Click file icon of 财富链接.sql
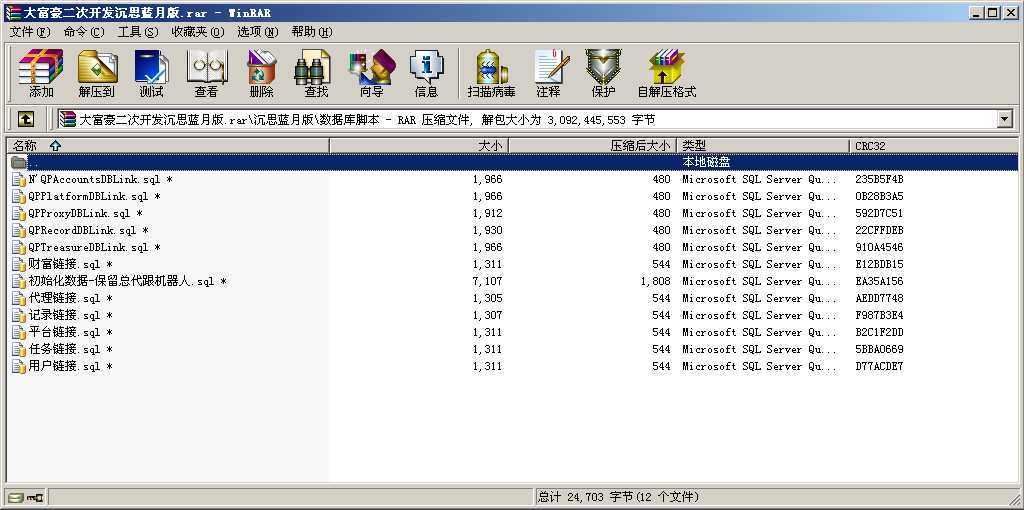Viewport: 1024px width, 510px height. pyautogui.click(x=19, y=264)
